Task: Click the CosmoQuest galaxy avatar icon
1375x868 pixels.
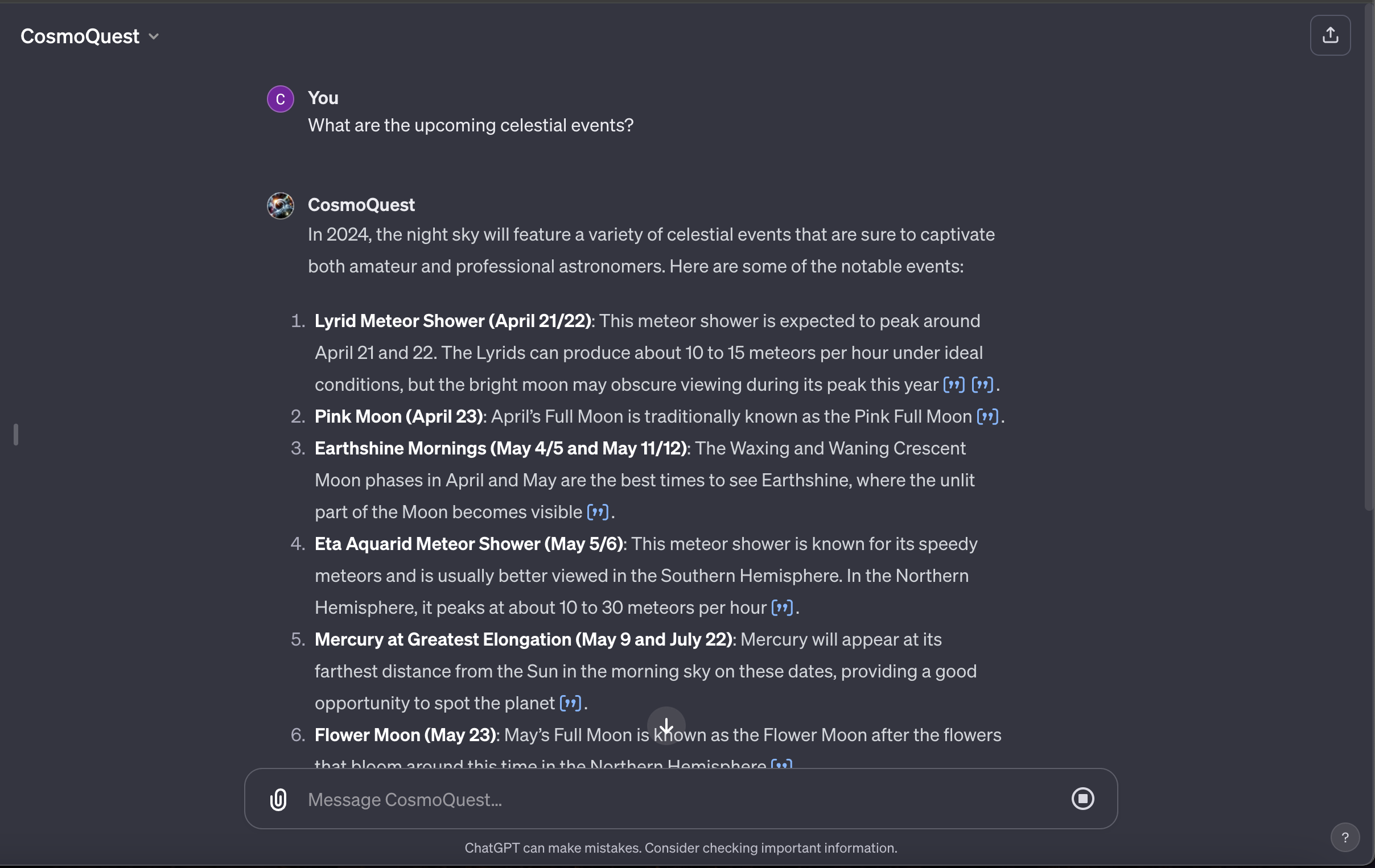Action: [281, 205]
